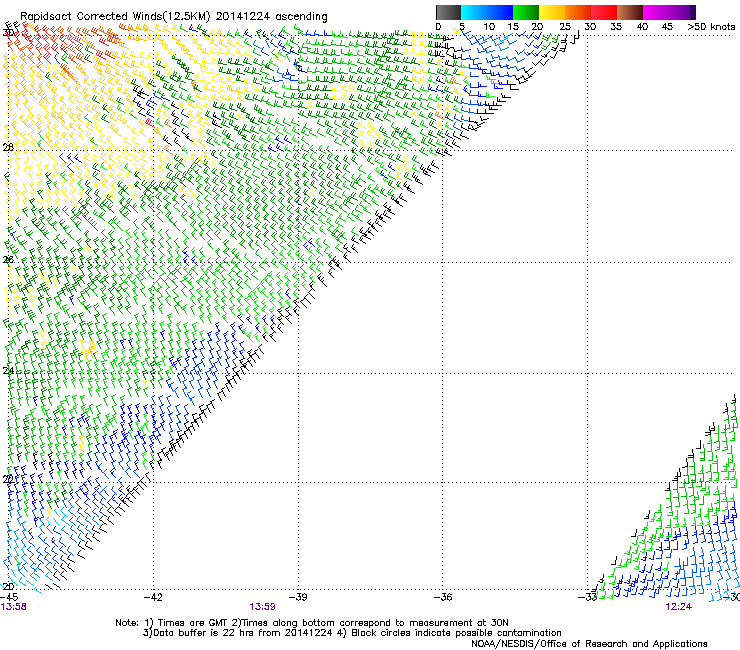Click the '25' label under the color legend
Viewport: 740px width, 650px height.
click(x=565, y=26)
